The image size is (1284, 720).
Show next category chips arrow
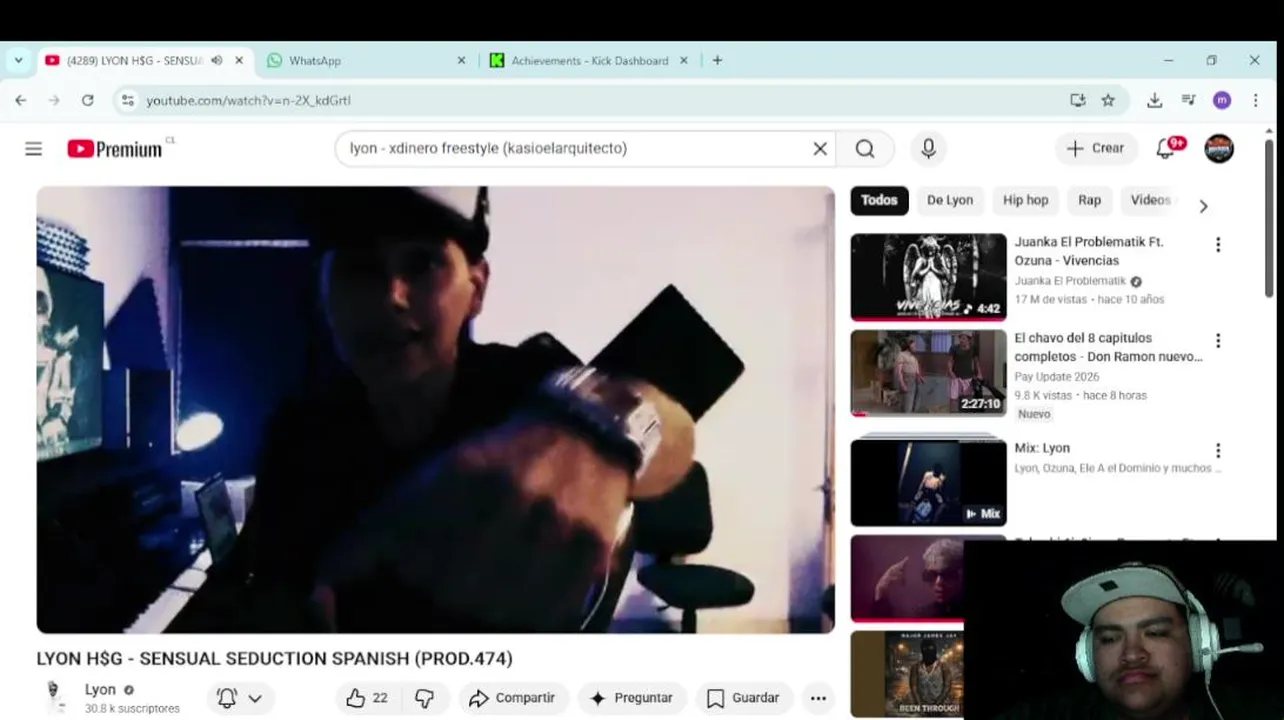[x=1203, y=206]
